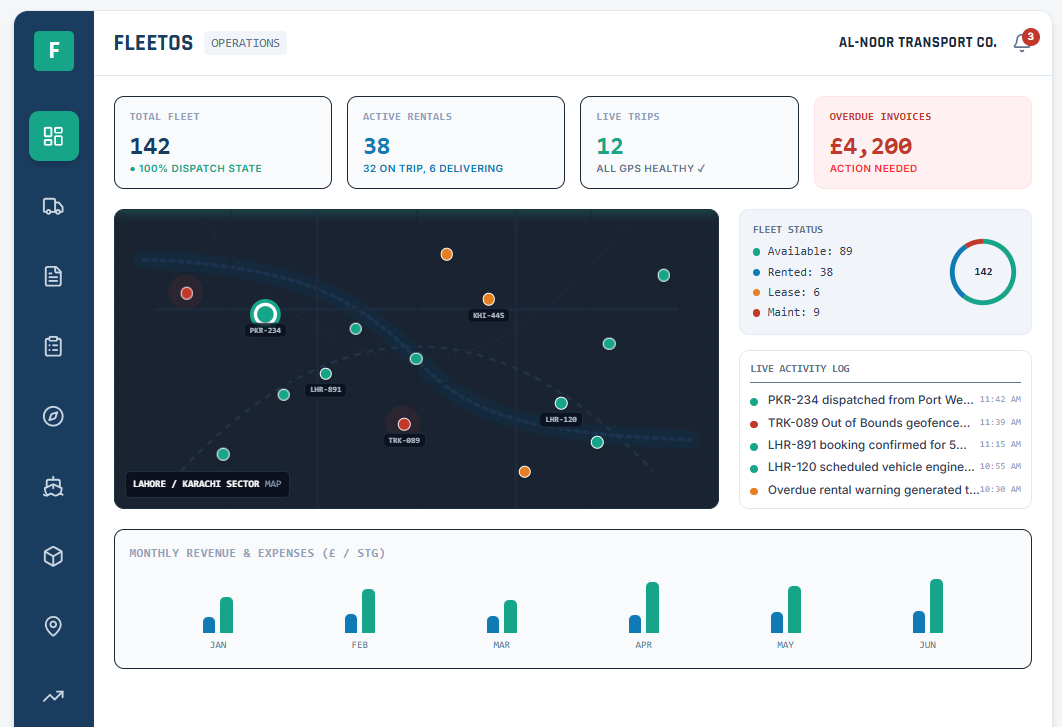
Task: Click the APR green revenue bar
Action: coord(652,608)
